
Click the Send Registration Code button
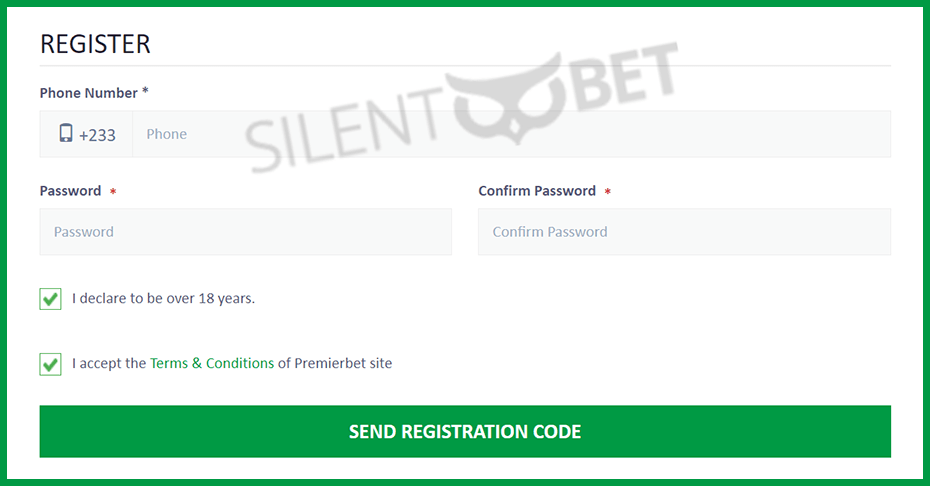[x=465, y=431]
